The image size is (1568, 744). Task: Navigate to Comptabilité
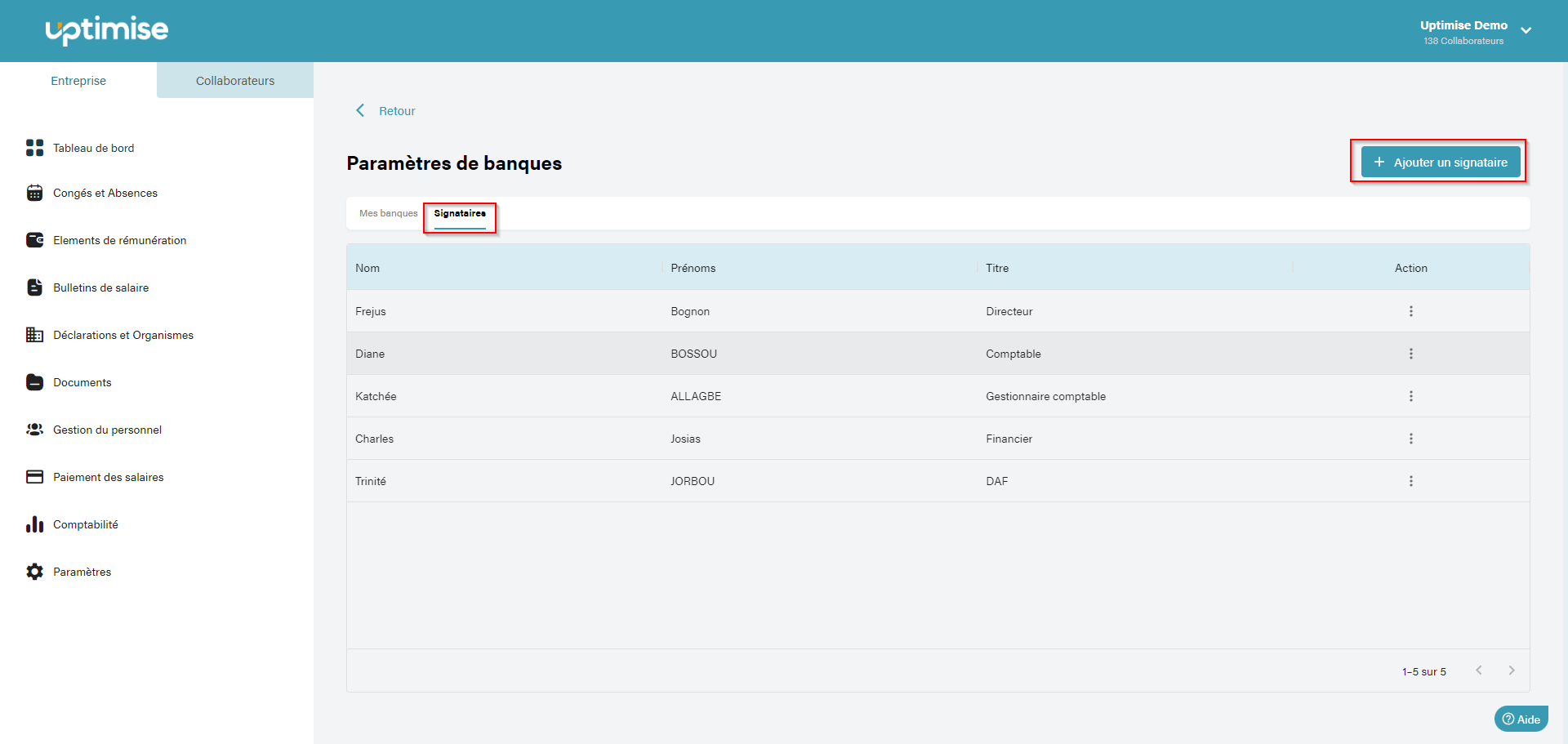pos(85,524)
